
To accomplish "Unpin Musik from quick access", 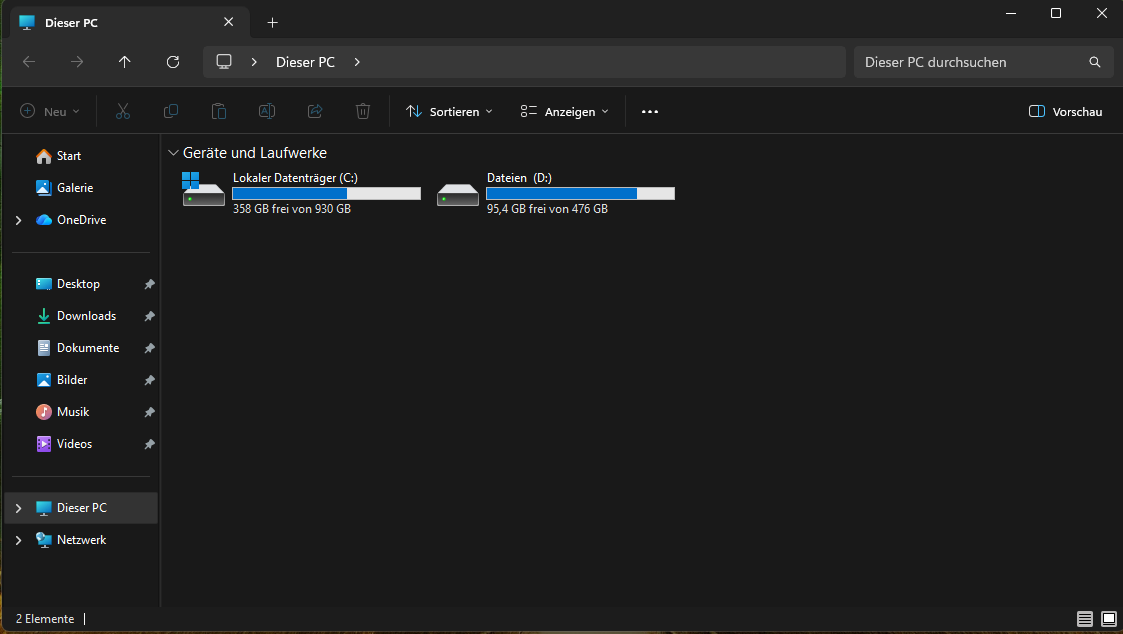I will pyautogui.click(x=149, y=413).
